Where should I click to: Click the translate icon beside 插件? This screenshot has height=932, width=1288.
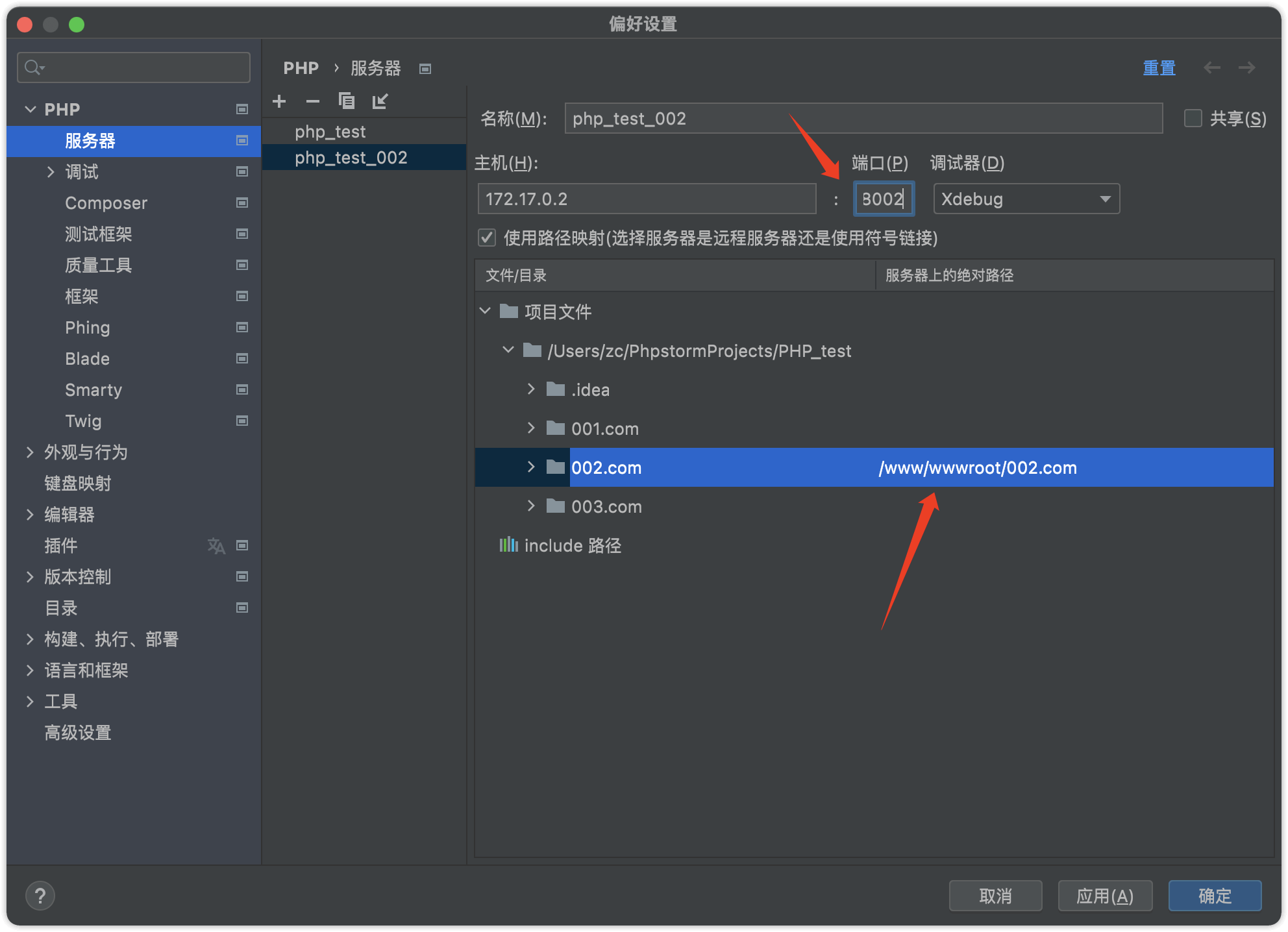[216, 546]
